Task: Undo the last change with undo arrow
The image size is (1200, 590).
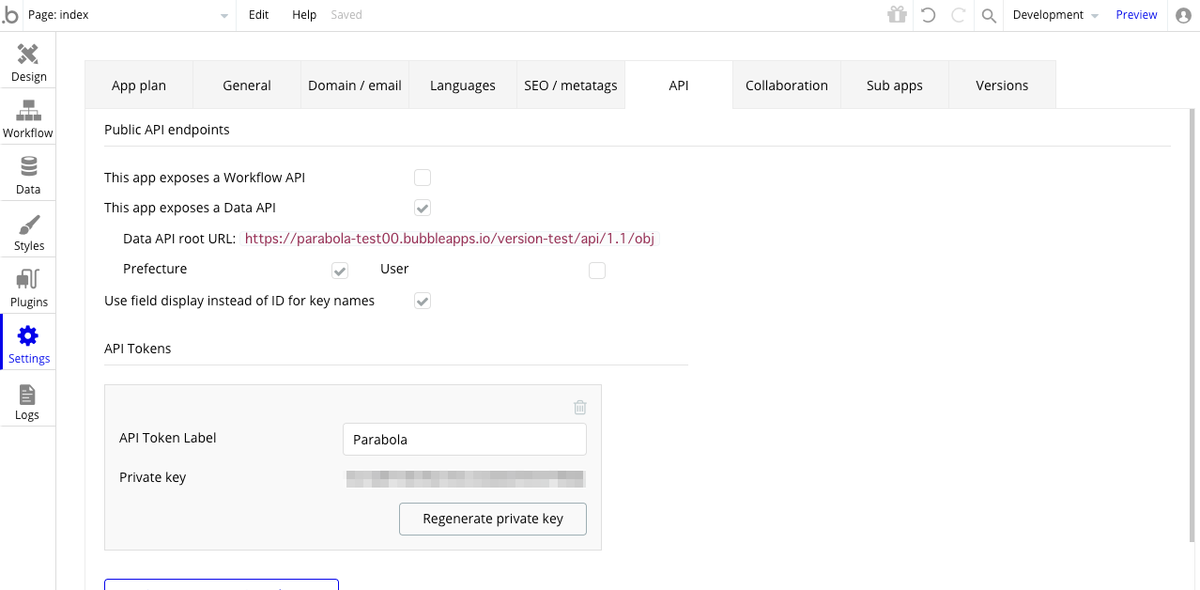Action: [928, 15]
